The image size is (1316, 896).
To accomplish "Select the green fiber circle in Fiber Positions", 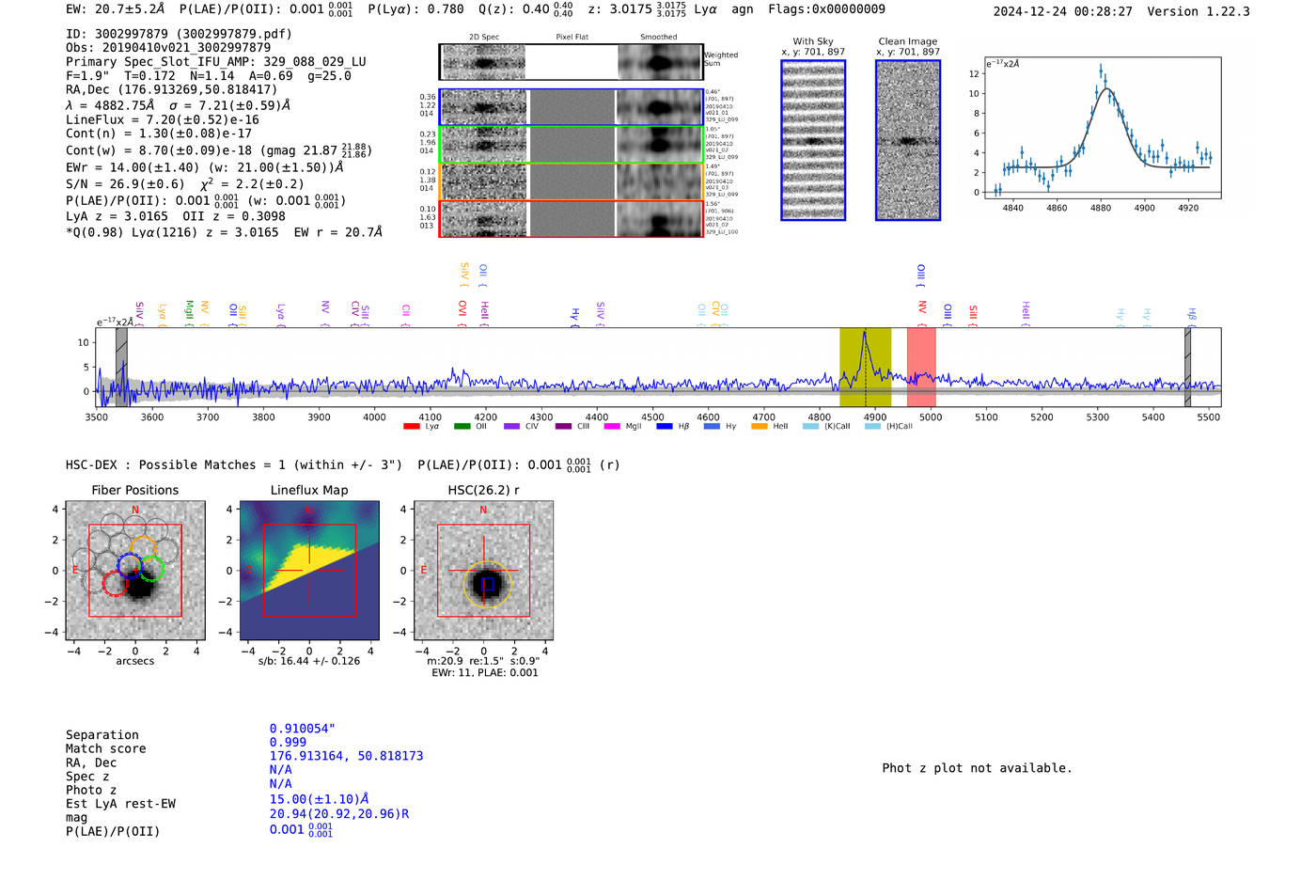I will (152, 569).
